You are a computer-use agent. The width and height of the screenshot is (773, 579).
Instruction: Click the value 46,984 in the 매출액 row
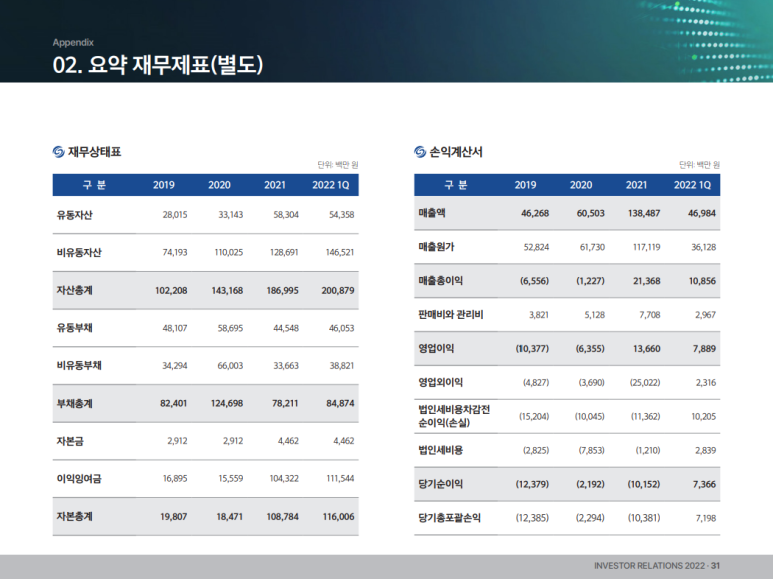click(702, 213)
